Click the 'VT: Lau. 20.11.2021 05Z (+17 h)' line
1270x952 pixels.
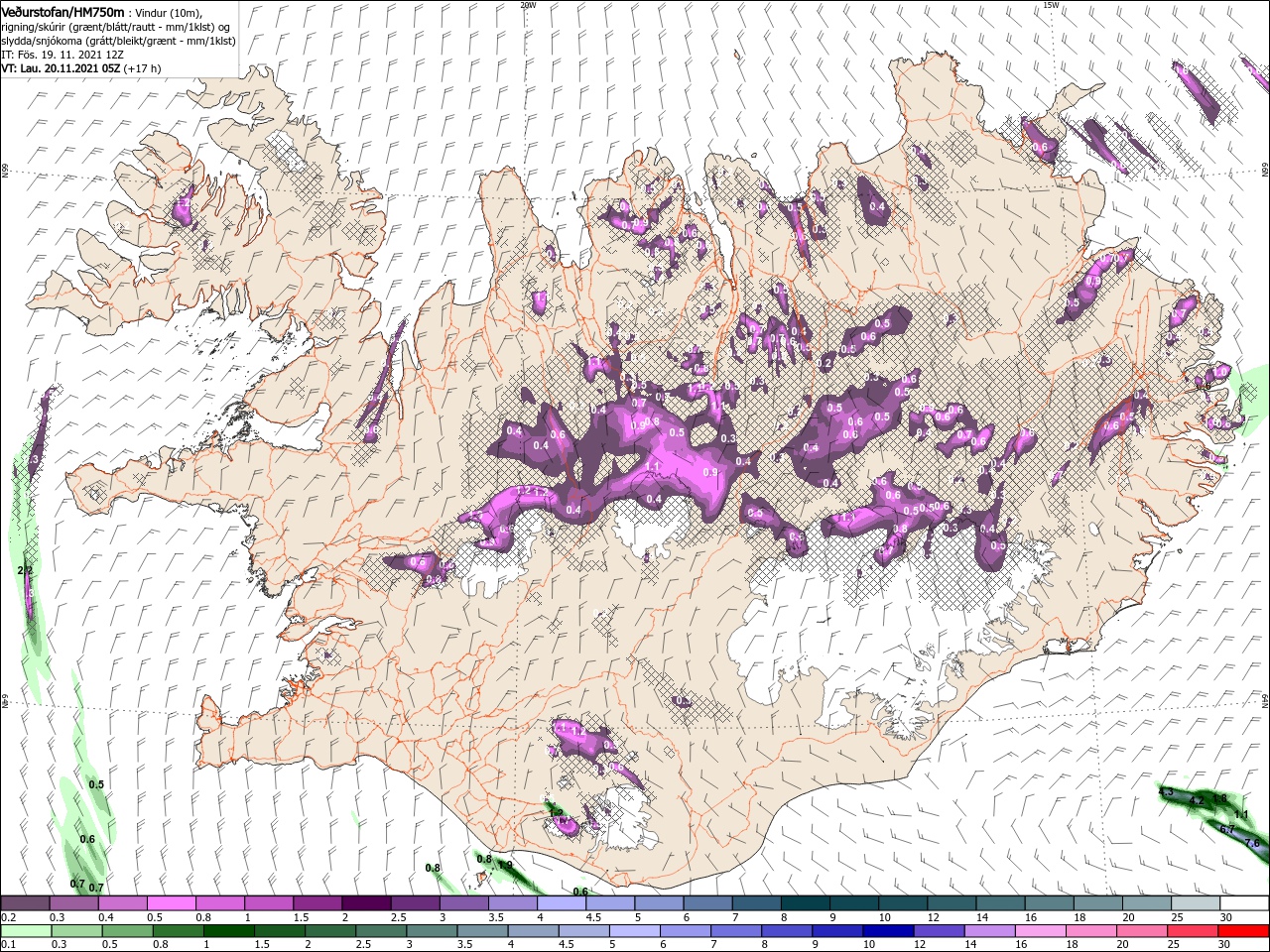click(81, 68)
